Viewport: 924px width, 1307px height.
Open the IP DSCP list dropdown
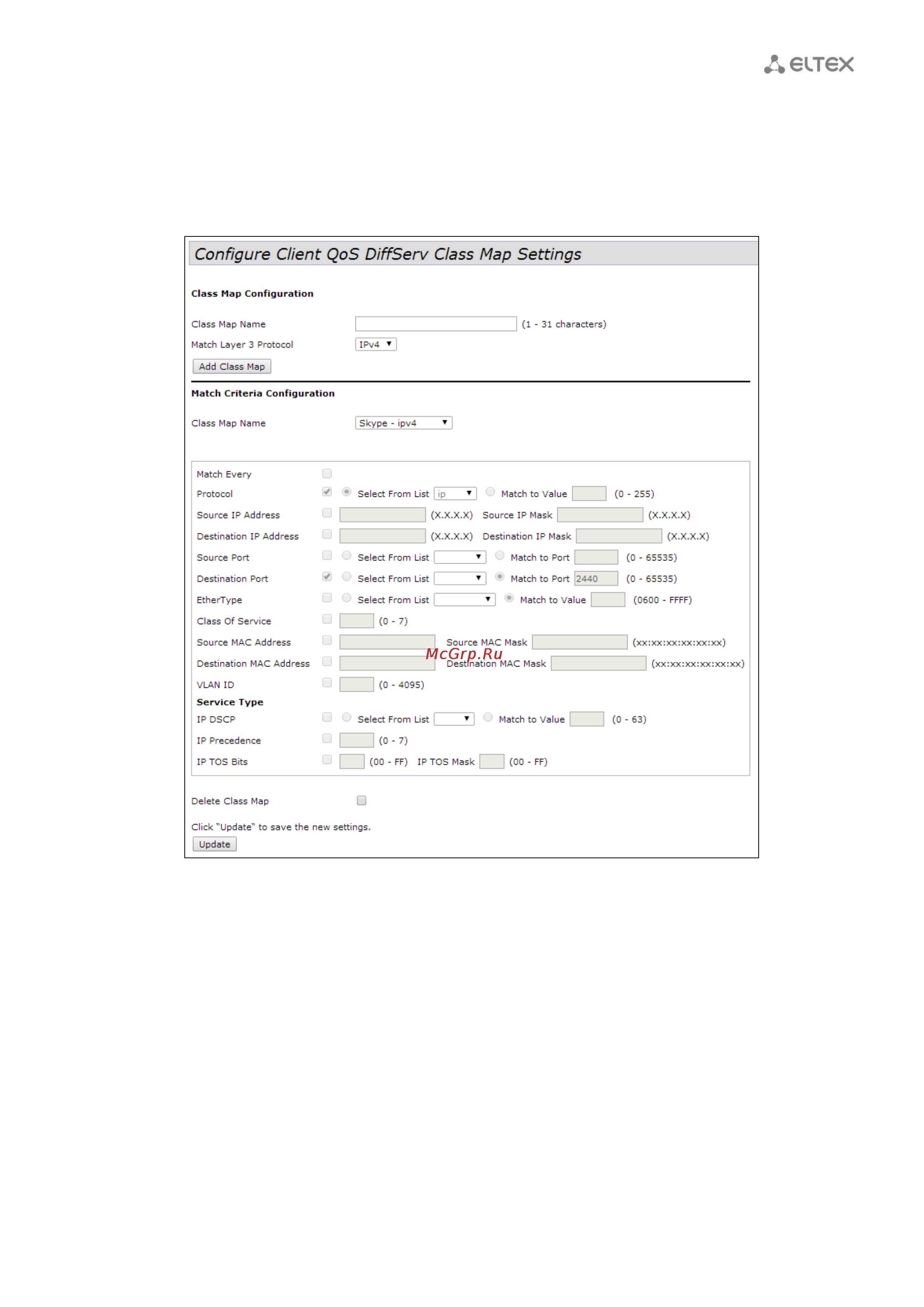[x=454, y=719]
